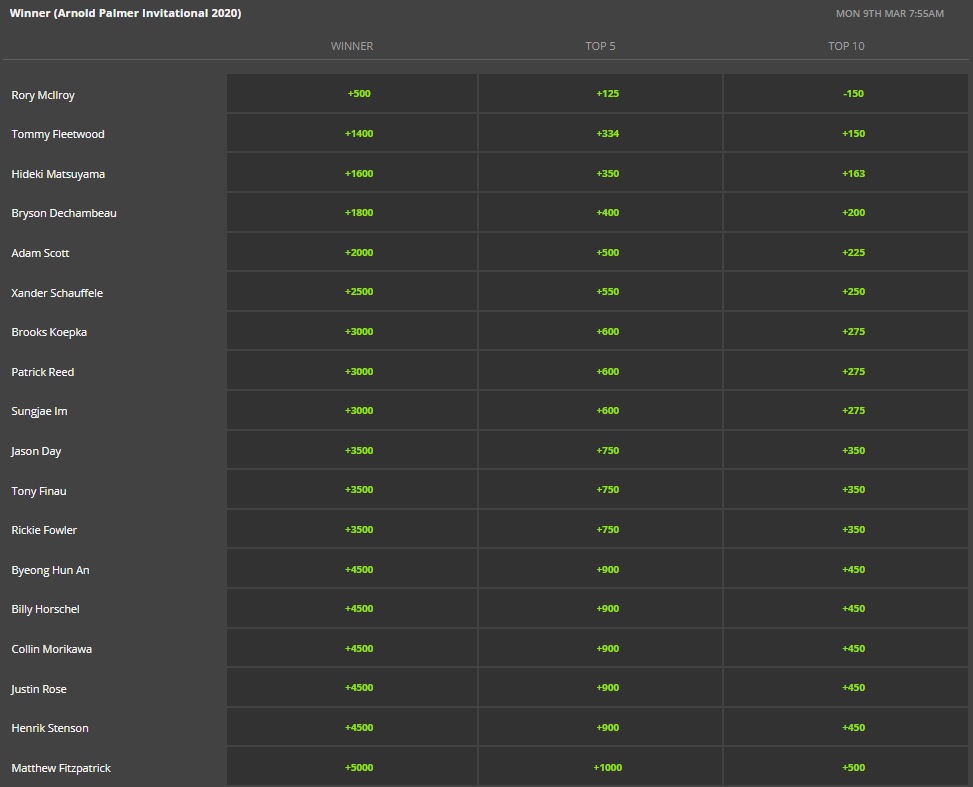The height and width of the screenshot is (787, 973).
Task: Select Byeong Hun An winner odds +4500
Action: (352, 569)
